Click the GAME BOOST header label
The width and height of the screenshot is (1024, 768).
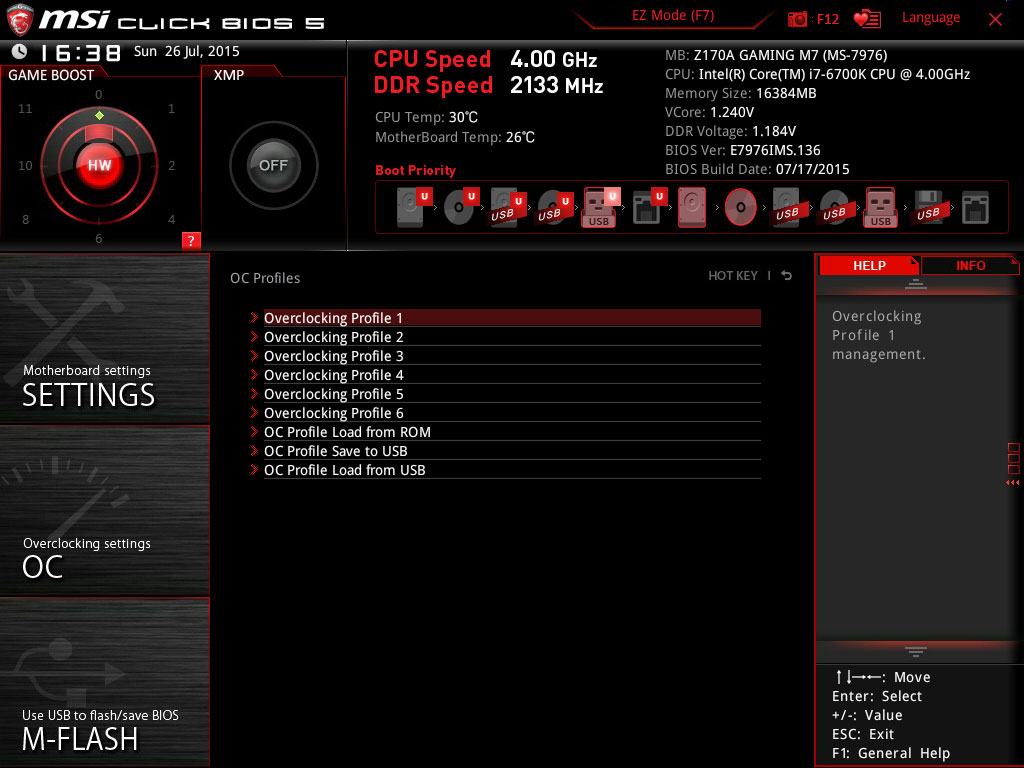pyautogui.click(x=51, y=75)
